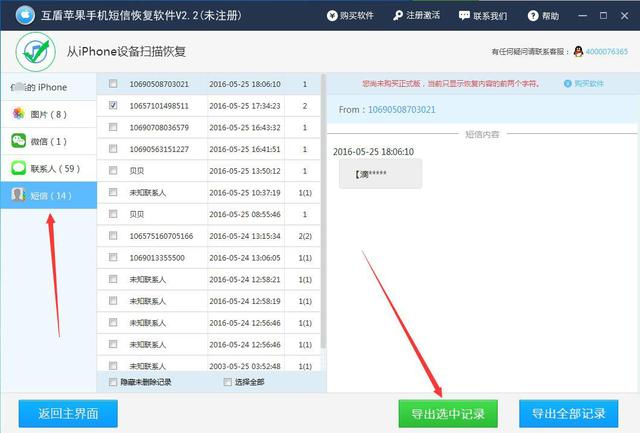The image size is (640, 433).
Task: Open 注册激活 in the title bar
Action: click(x=417, y=16)
